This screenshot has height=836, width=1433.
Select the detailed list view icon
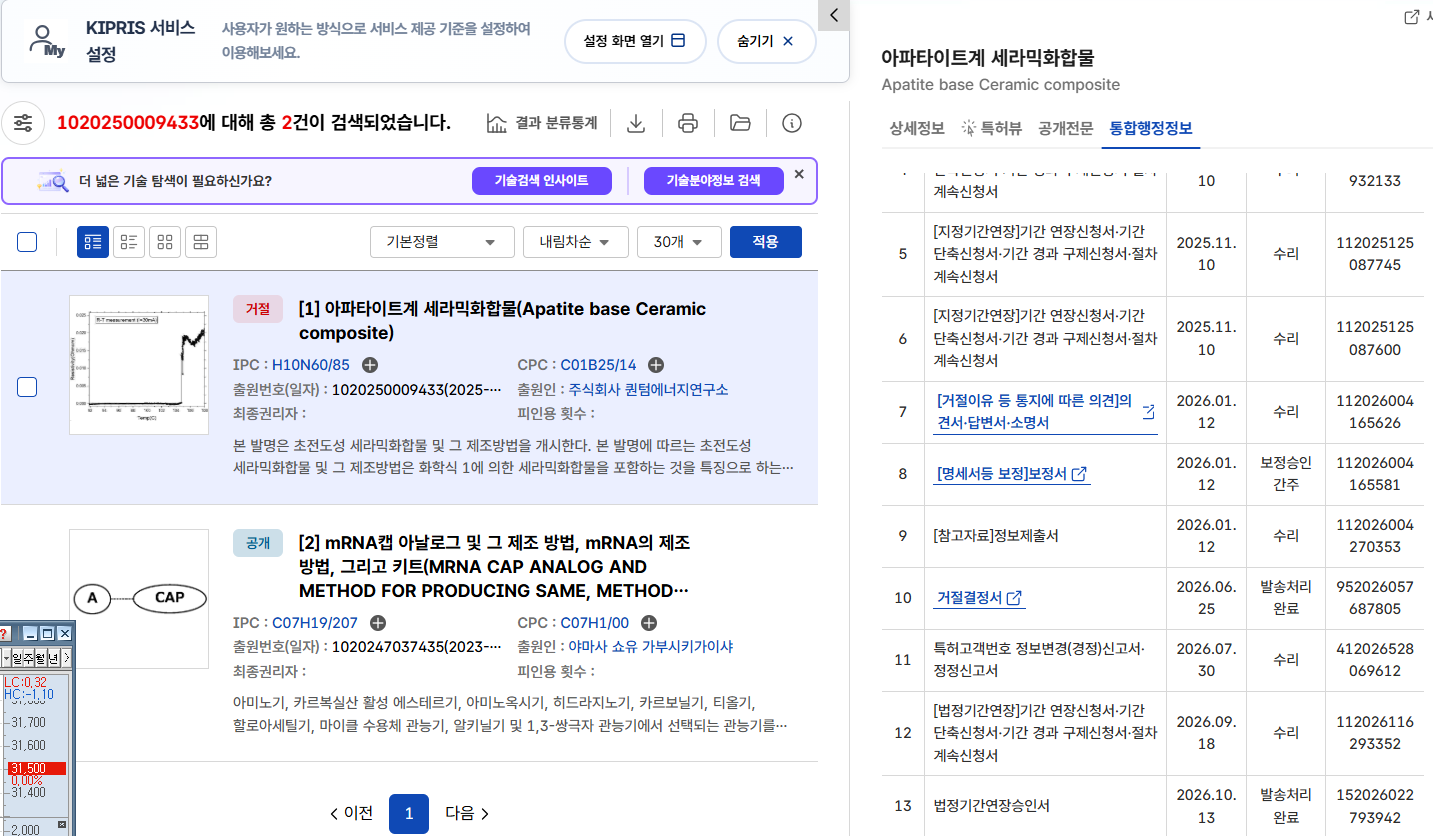coord(93,242)
